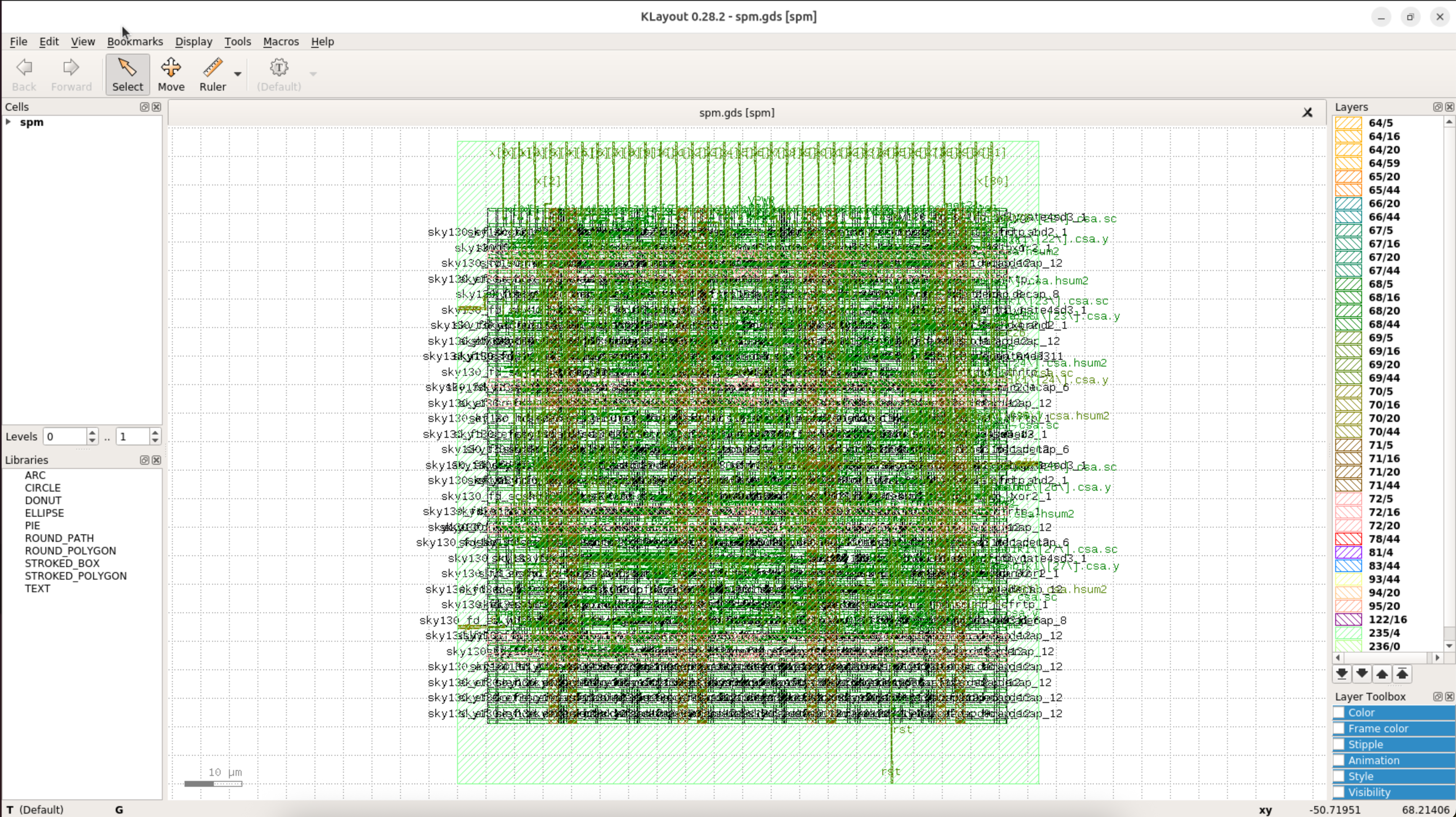Open the Ruler tool dropdown arrow
The width and height of the screenshot is (1456, 817).
pos(237,74)
